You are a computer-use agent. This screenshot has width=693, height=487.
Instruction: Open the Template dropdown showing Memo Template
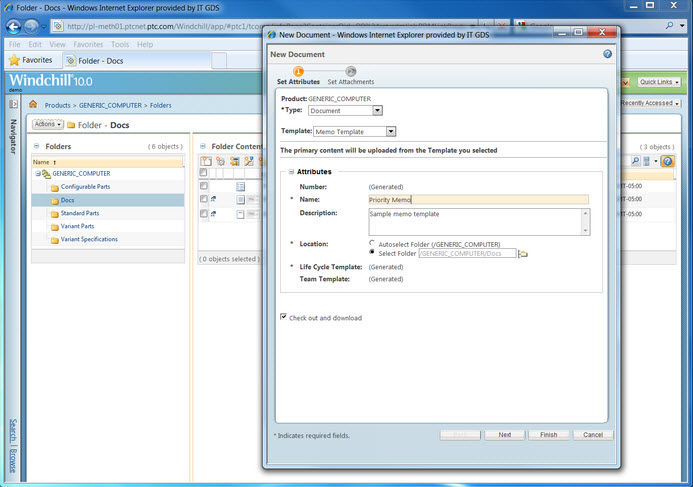(391, 131)
